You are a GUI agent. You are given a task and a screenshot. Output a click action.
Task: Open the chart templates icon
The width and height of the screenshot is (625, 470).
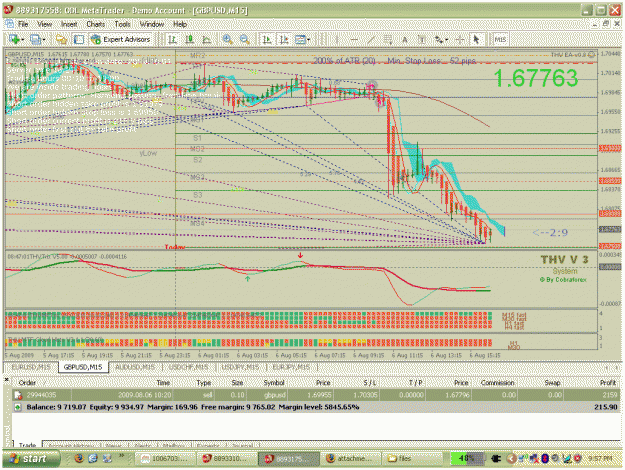pyautogui.click(x=300, y=39)
